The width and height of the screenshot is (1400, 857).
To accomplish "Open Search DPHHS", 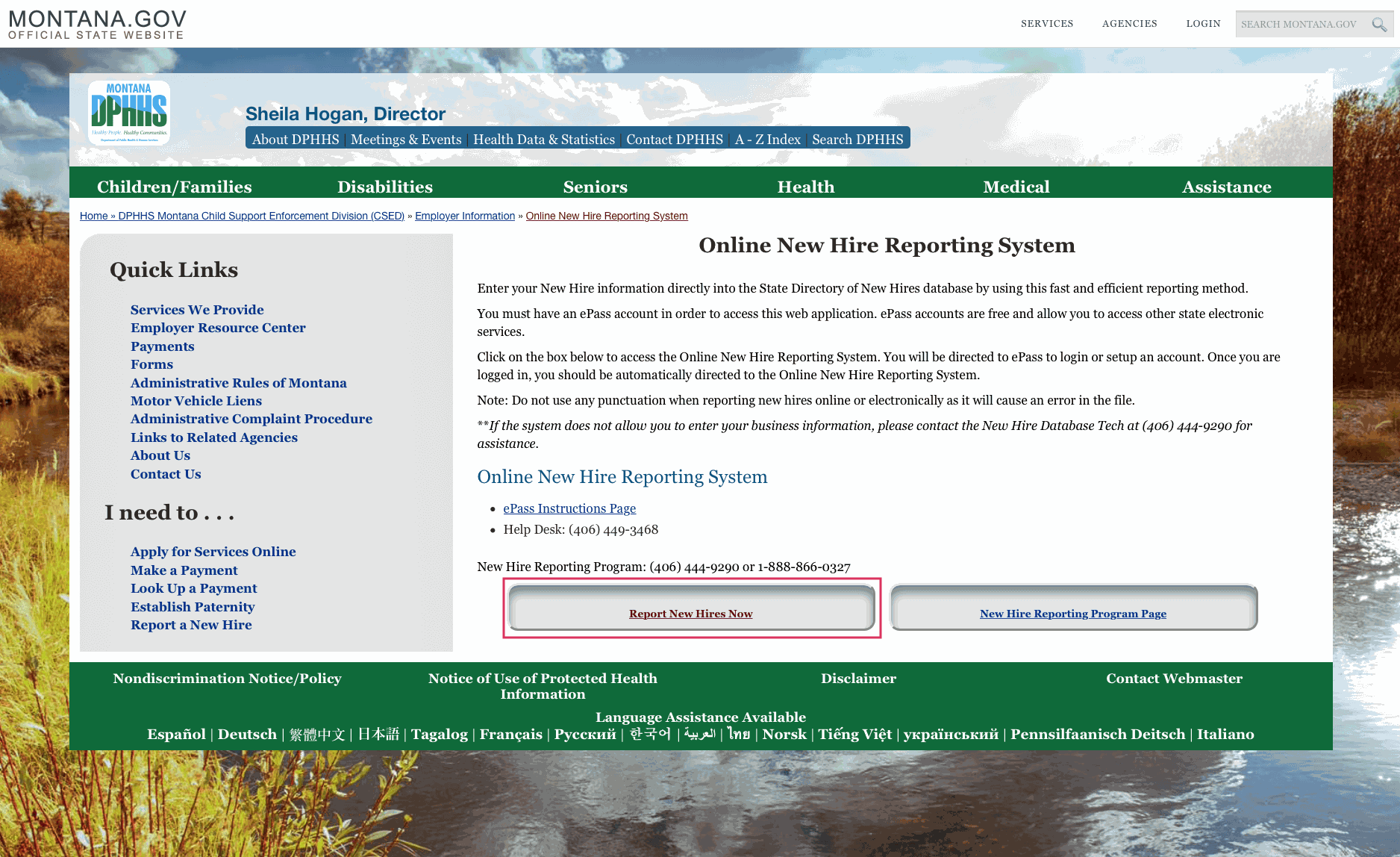I will click(x=857, y=140).
